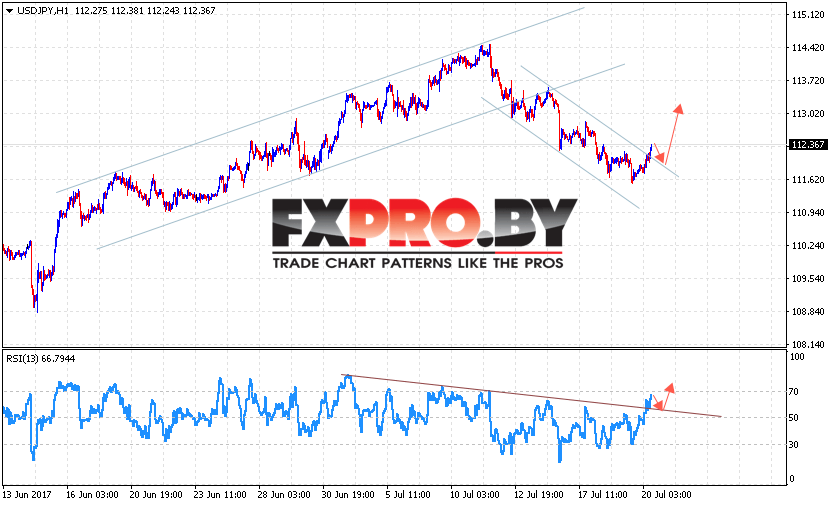Select the 114.420 price axis value

click(x=808, y=48)
